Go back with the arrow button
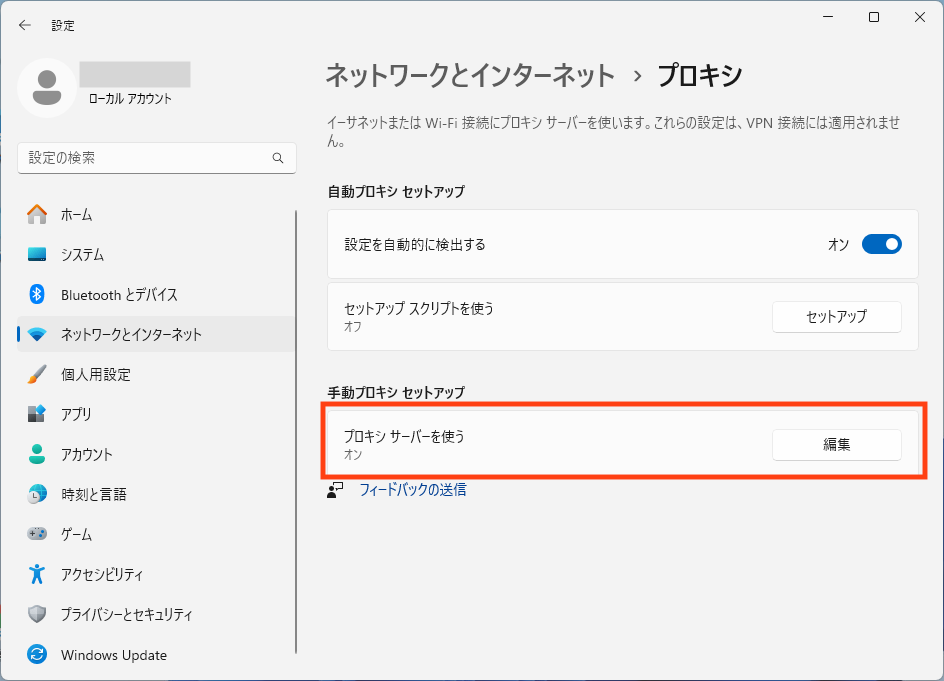Image resolution: width=944 pixels, height=681 pixels. [25, 25]
